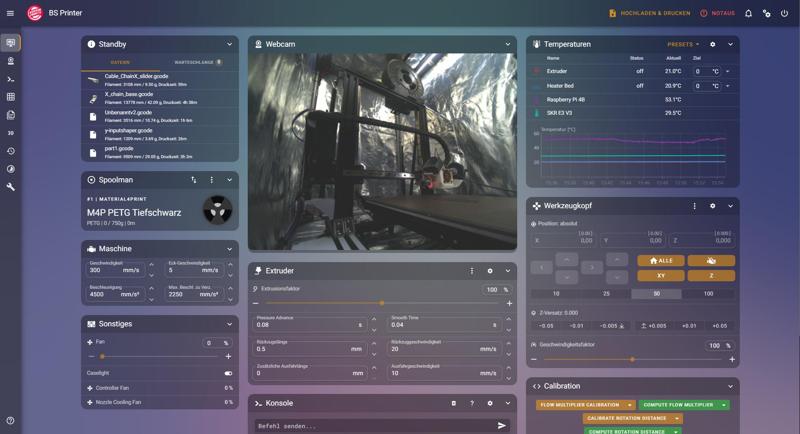Open the Webcam page in sidebar
Viewport: 800px width, 434px height.
[11, 61]
